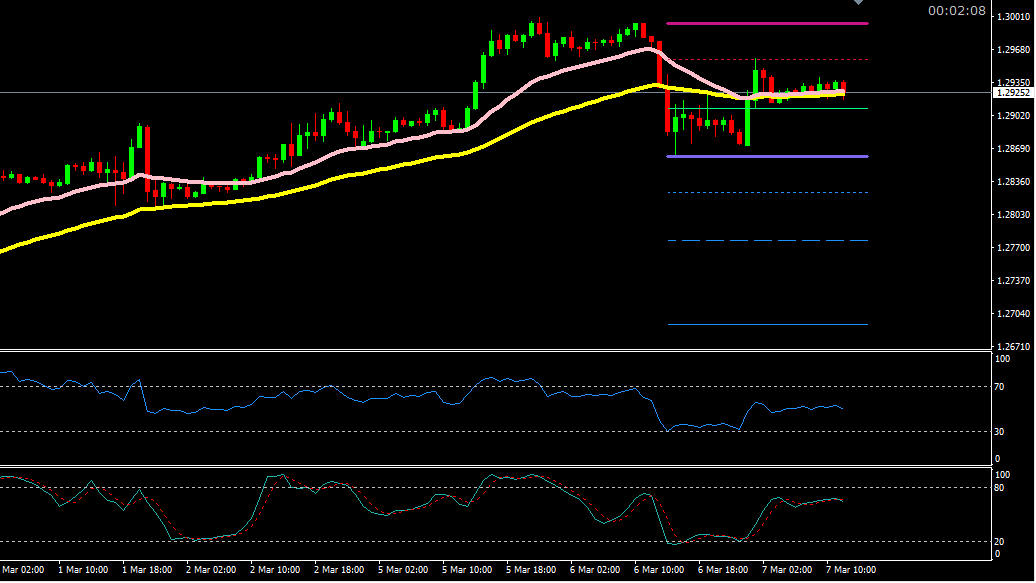Click price axis value 1.28030
Screen dimensions: 1036x583
[x=1014, y=215]
